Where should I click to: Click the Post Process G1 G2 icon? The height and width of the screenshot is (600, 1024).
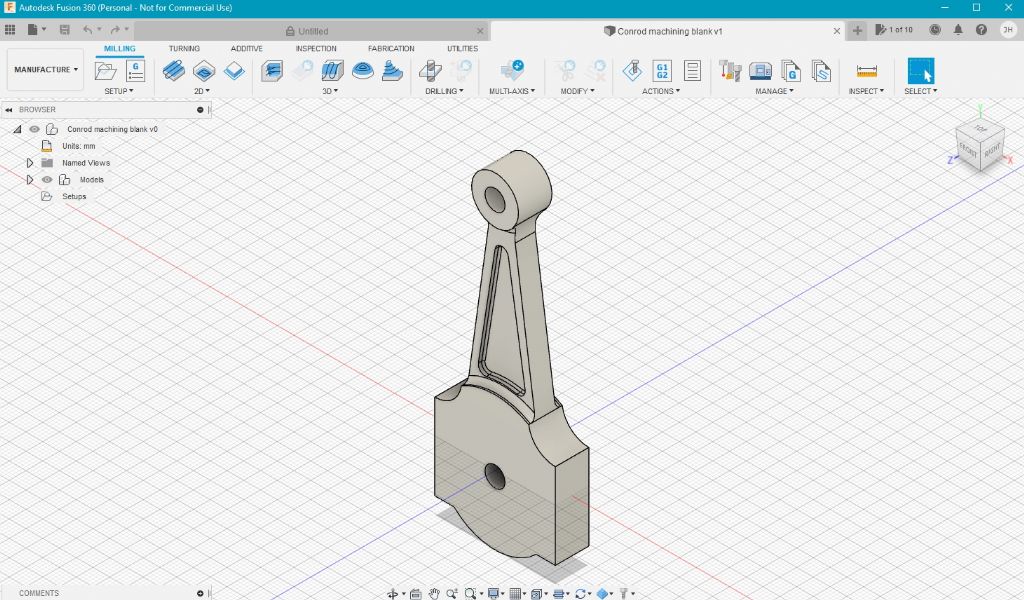(x=662, y=71)
